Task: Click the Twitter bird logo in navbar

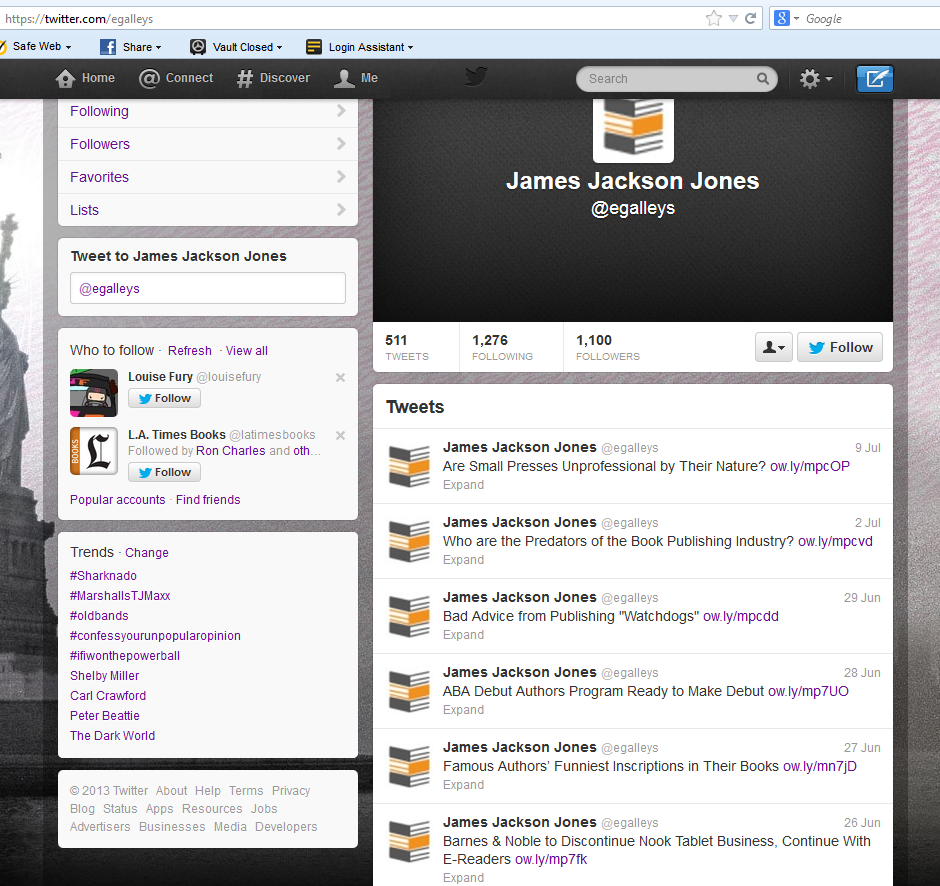Action: 476,77
